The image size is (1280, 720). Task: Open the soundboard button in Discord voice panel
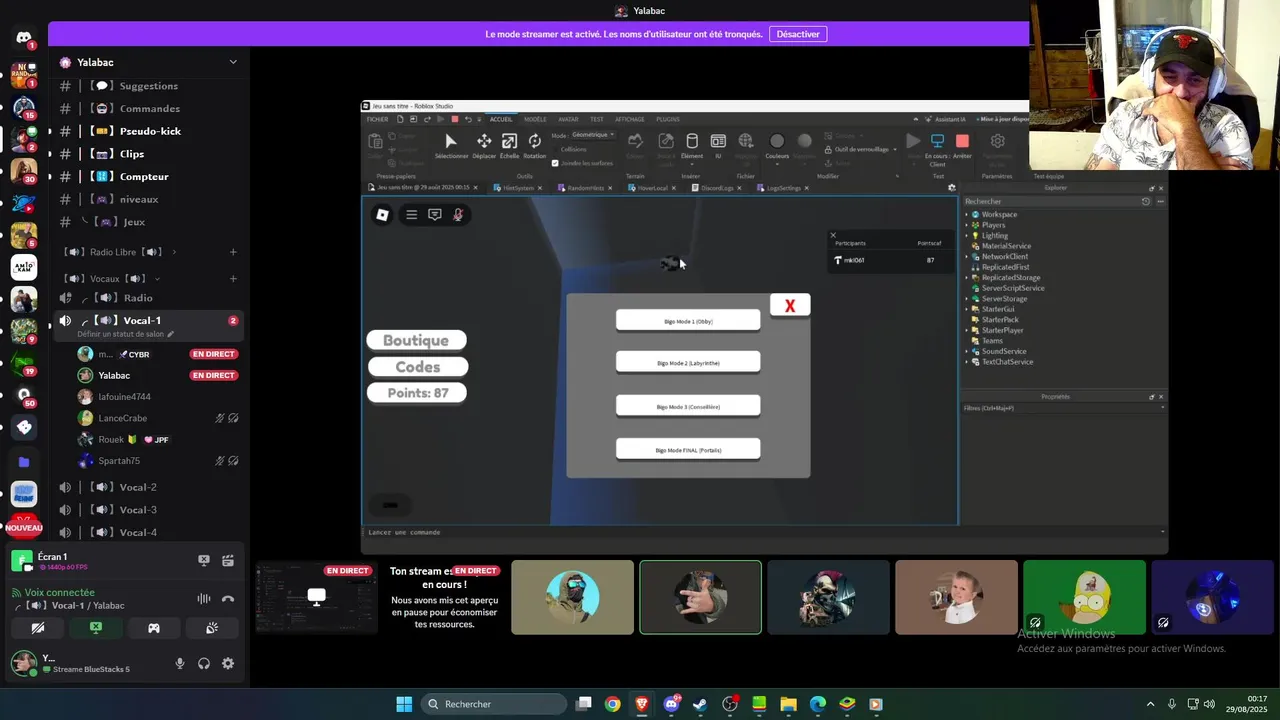coord(212,628)
